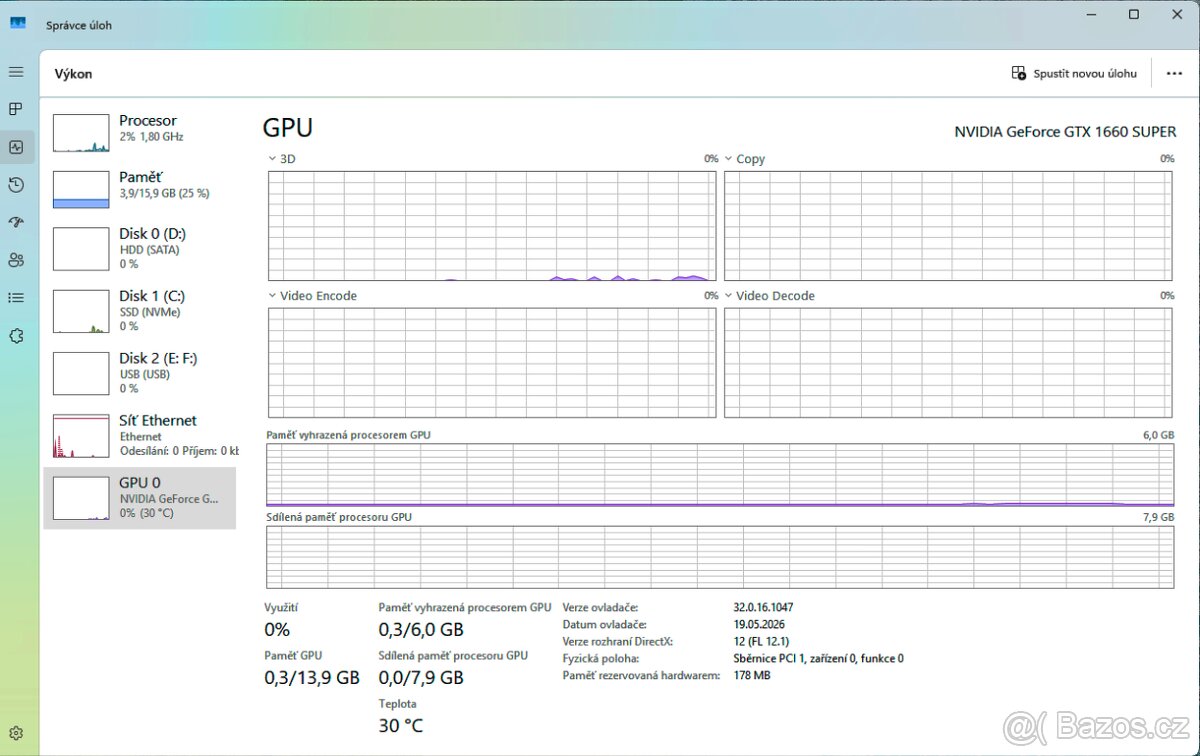
Task: Open the three-dots more options menu
Action: (x=1174, y=73)
